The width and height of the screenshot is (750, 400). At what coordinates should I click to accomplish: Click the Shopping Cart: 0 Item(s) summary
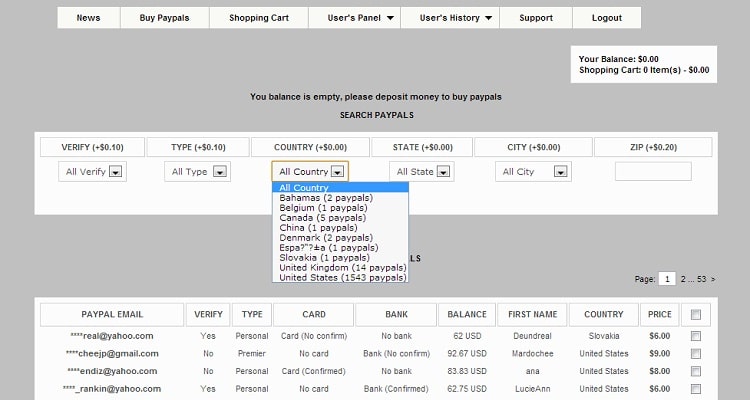click(644, 70)
